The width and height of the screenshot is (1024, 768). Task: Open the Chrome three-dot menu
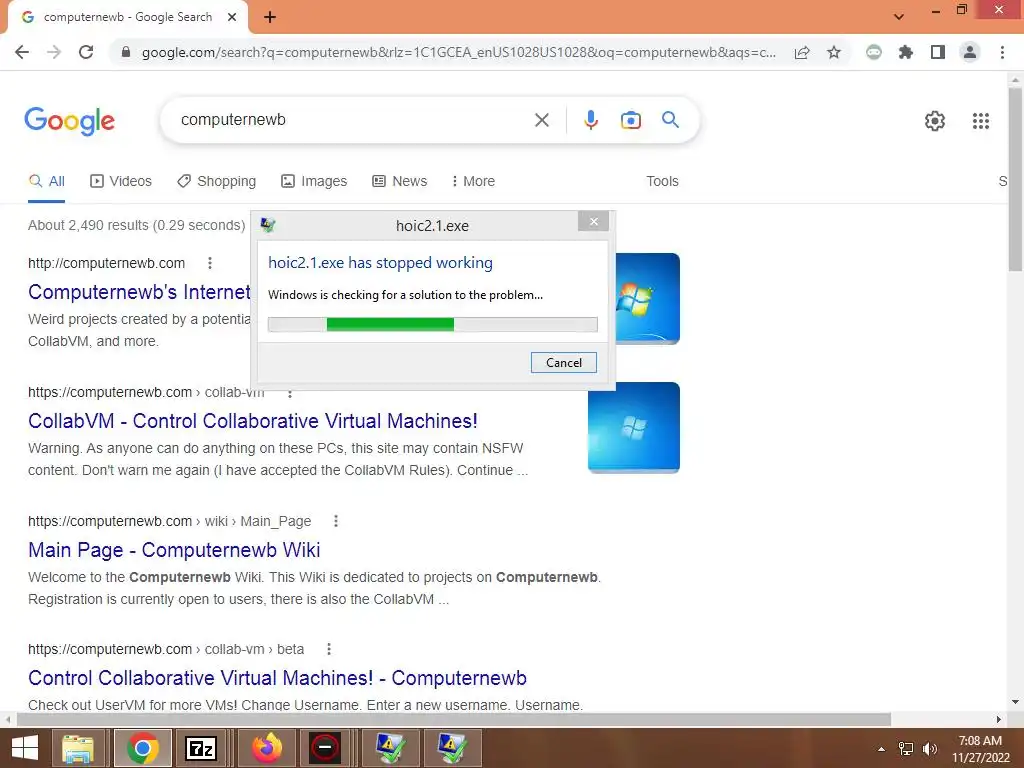pos(1002,52)
